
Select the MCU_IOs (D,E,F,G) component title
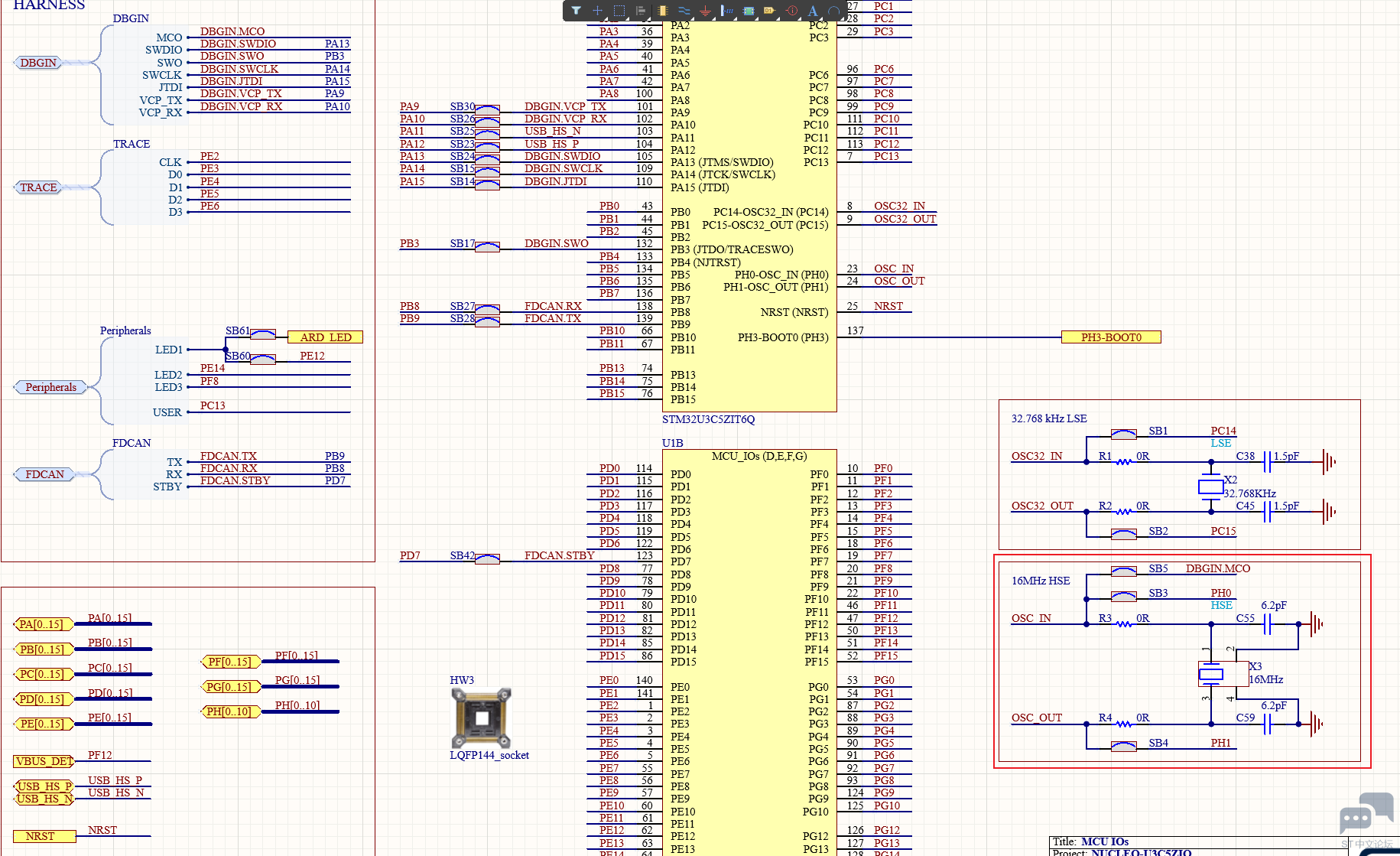pyautogui.click(x=759, y=456)
